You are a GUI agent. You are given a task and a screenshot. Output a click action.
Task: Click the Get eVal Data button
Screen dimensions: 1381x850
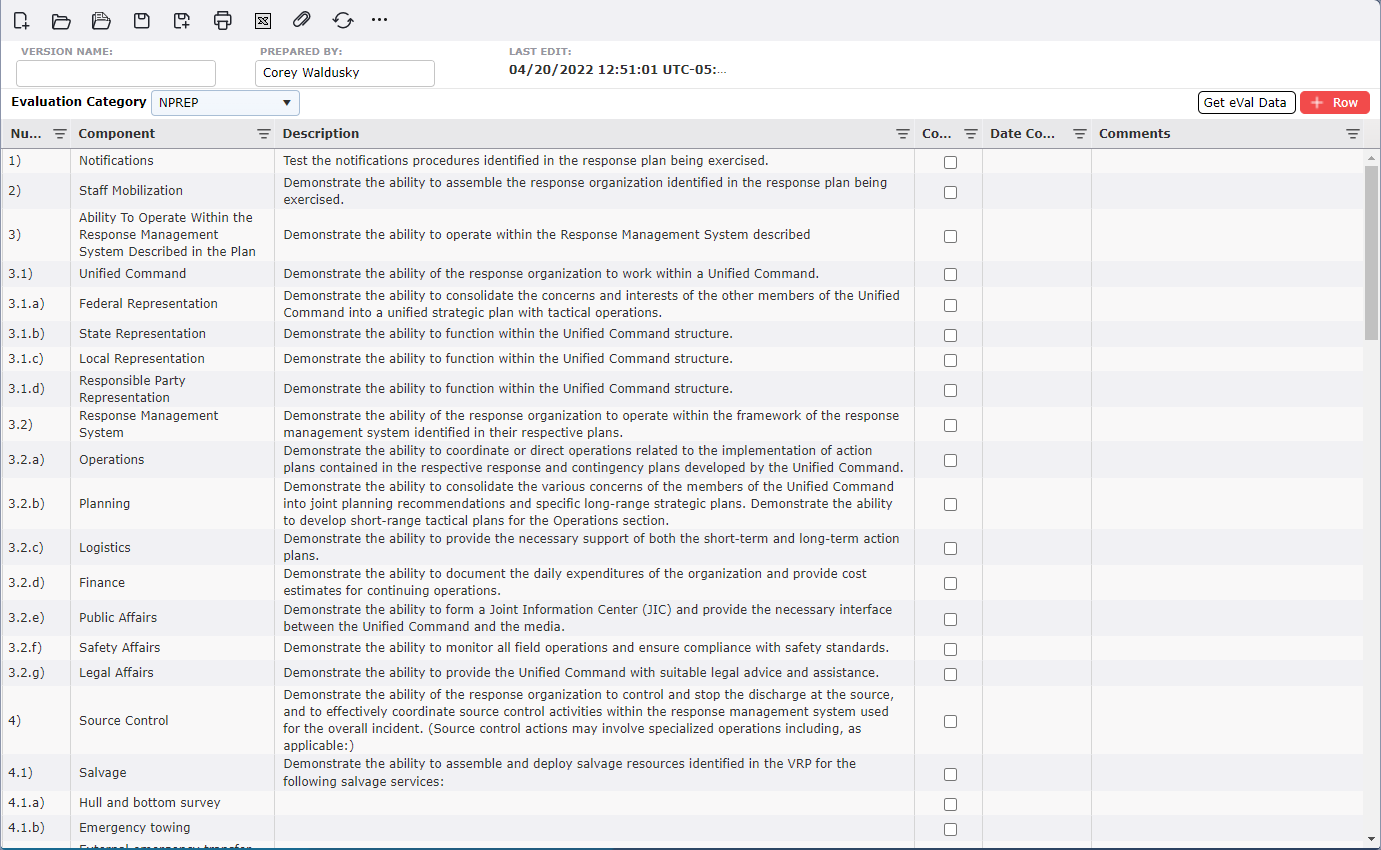point(1246,102)
